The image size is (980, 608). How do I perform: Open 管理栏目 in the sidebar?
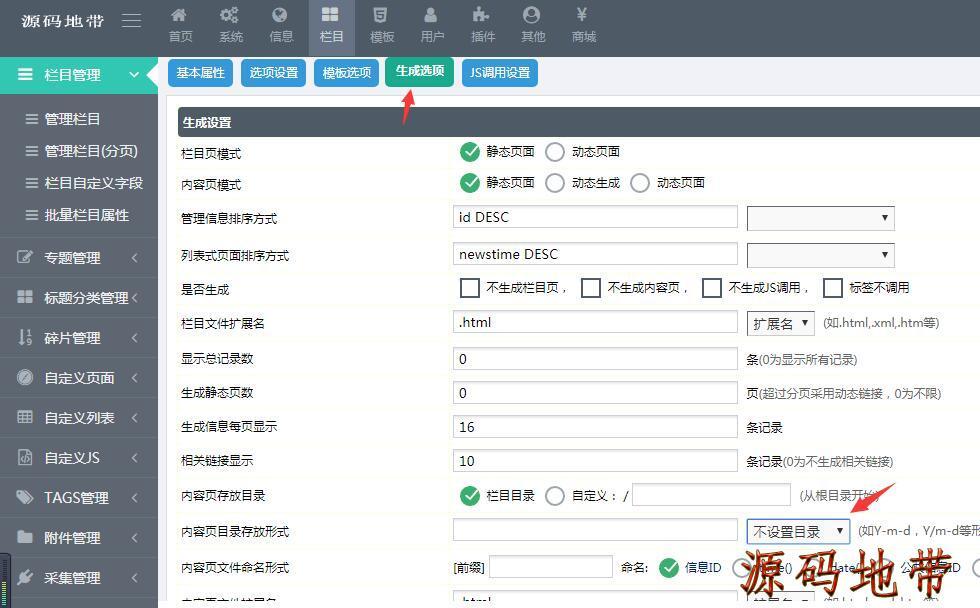pyautogui.click(x=72, y=119)
